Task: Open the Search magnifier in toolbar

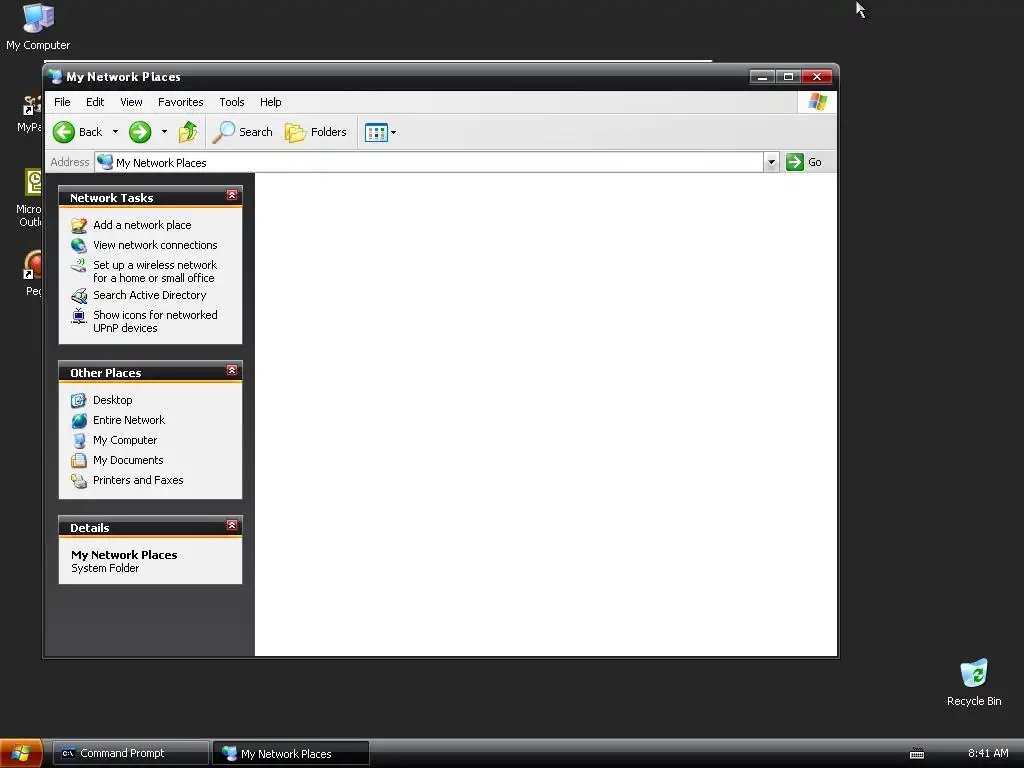Action: click(x=242, y=132)
